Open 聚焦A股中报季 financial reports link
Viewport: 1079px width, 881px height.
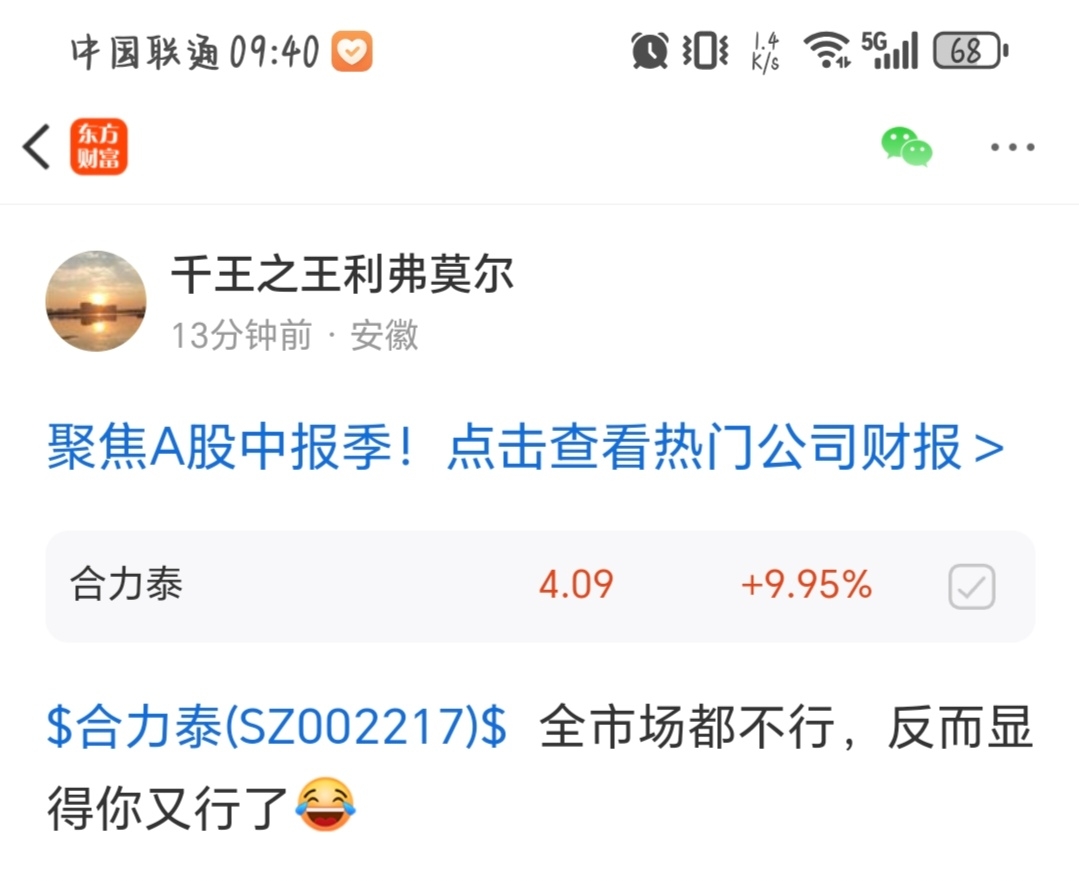(526, 447)
